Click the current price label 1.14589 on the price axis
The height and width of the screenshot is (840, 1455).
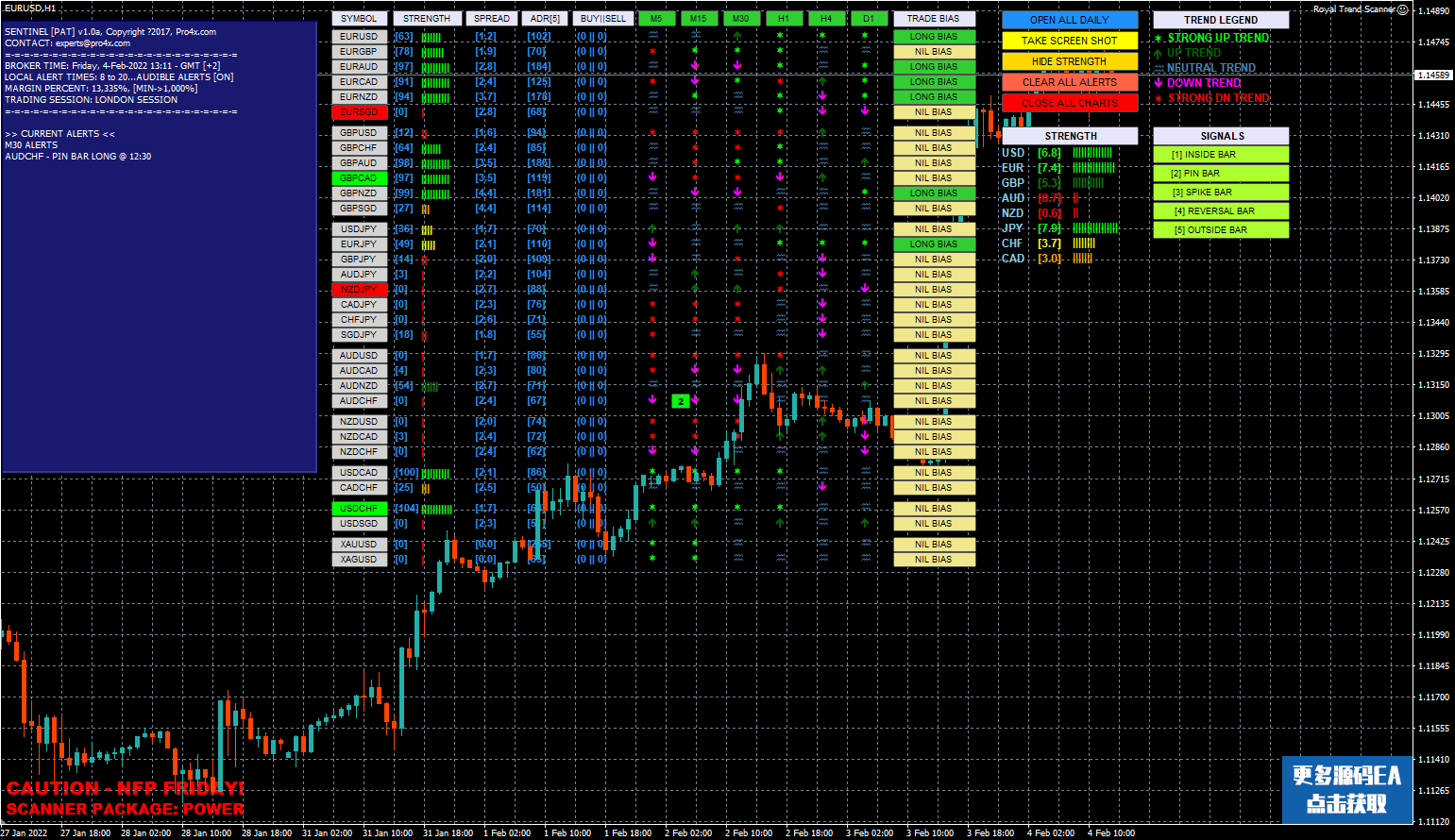pyautogui.click(x=1433, y=76)
